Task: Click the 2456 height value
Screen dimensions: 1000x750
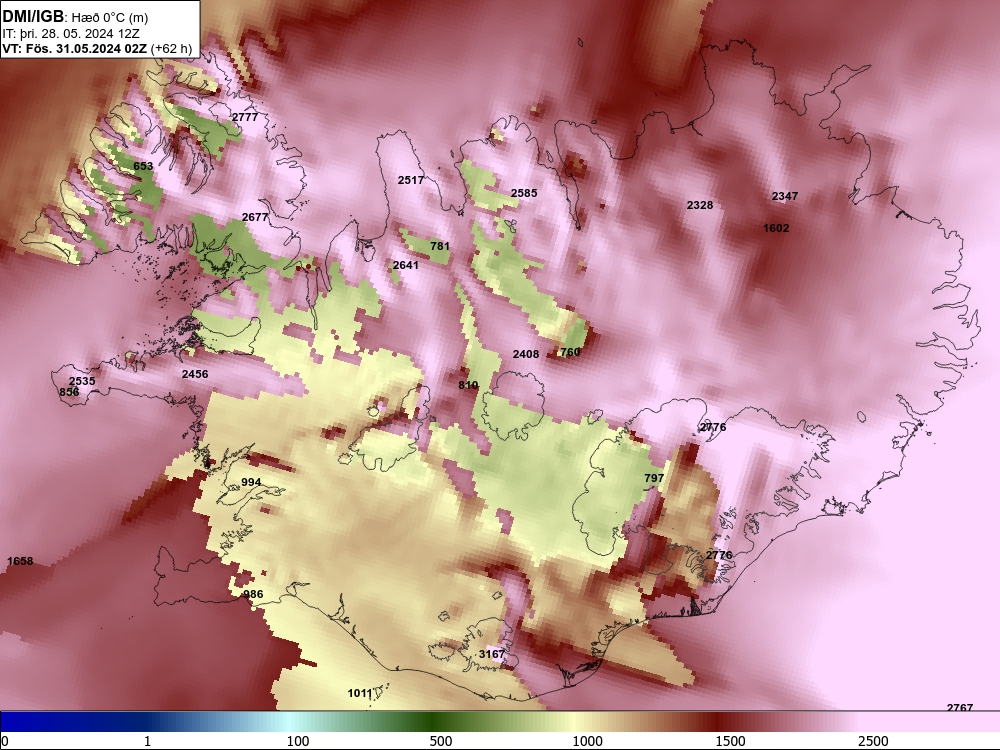Action: (x=195, y=374)
